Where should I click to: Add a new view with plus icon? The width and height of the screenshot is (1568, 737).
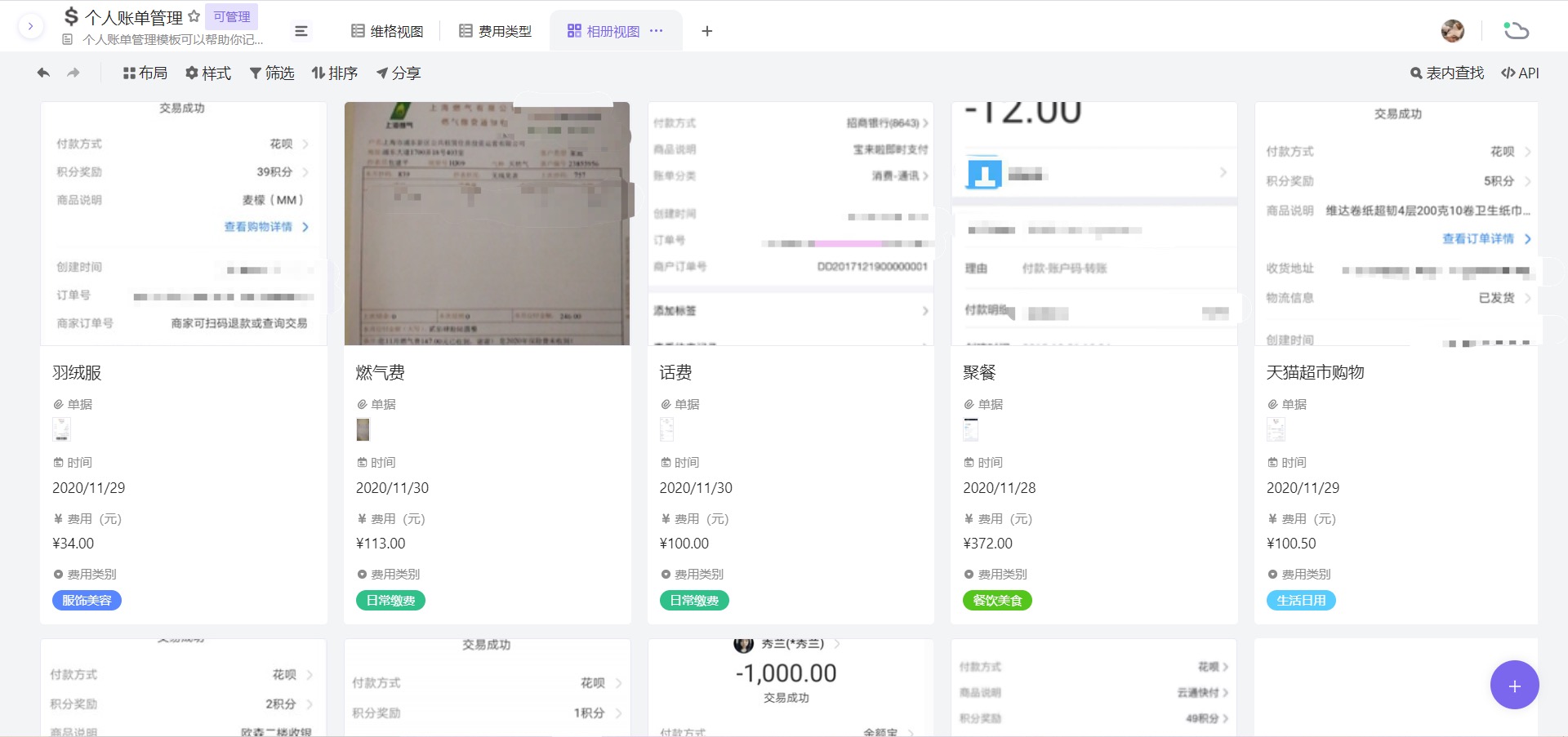point(707,31)
